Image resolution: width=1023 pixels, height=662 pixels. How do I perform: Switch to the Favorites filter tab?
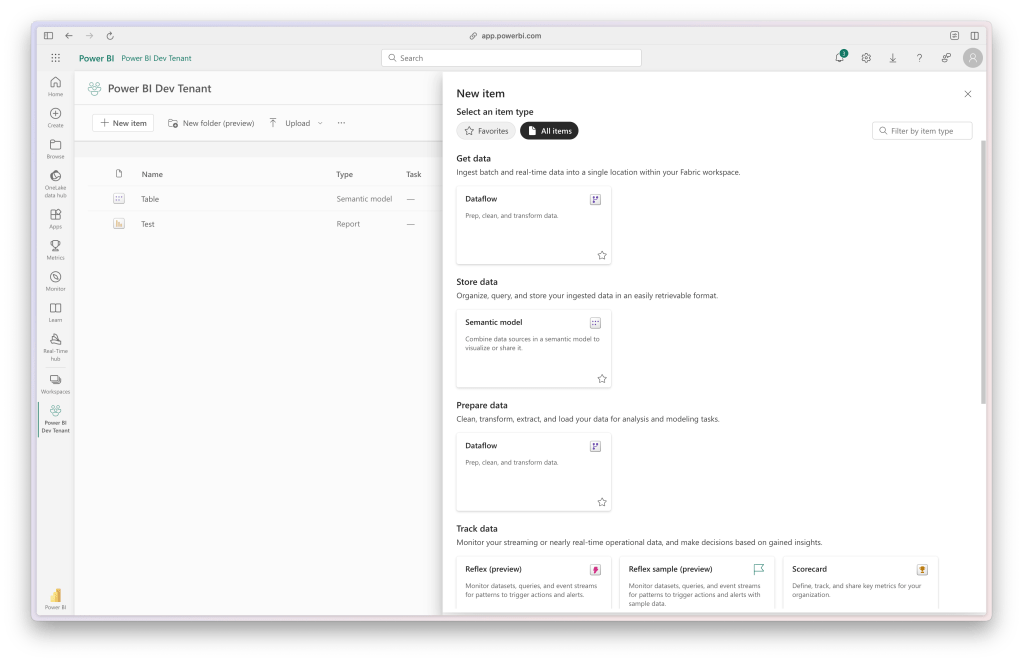486,131
